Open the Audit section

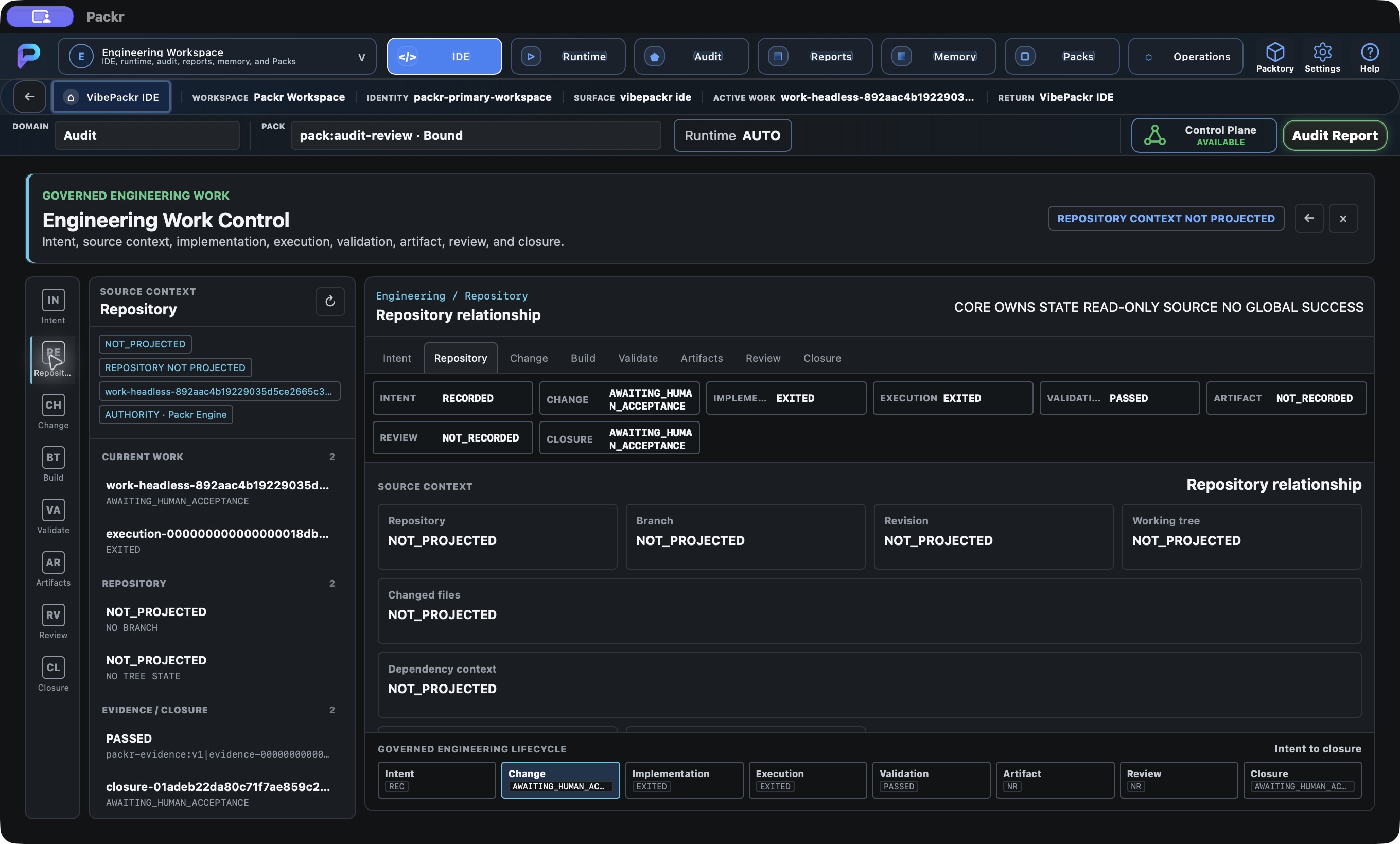[x=691, y=56]
